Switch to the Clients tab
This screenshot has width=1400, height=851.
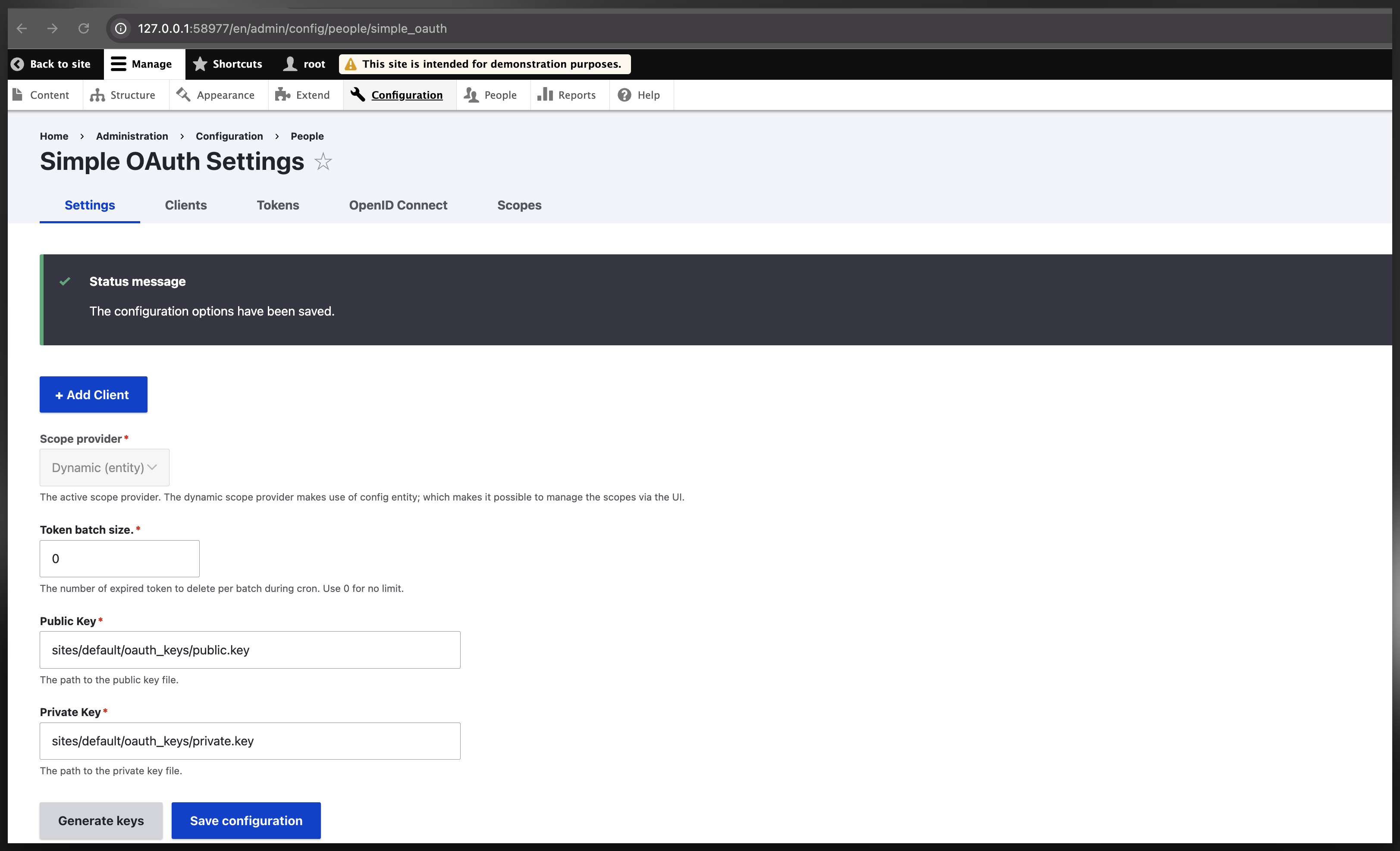click(186, 205)
